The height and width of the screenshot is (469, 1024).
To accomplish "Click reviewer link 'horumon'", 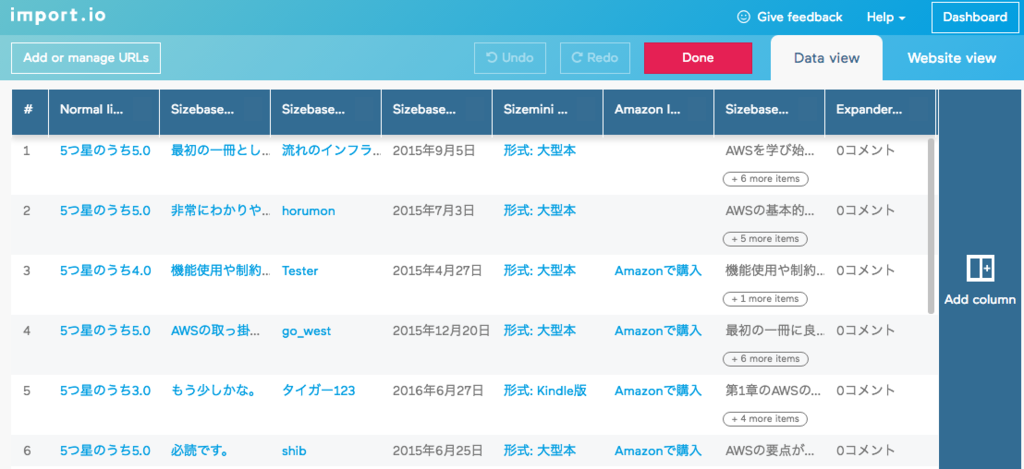I will click(x=308, y=211).
